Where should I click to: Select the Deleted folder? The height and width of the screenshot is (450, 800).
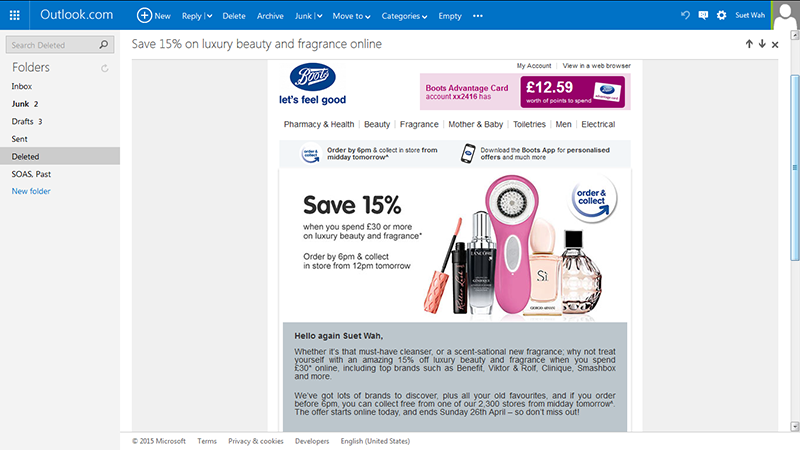[x=60, y=156]
